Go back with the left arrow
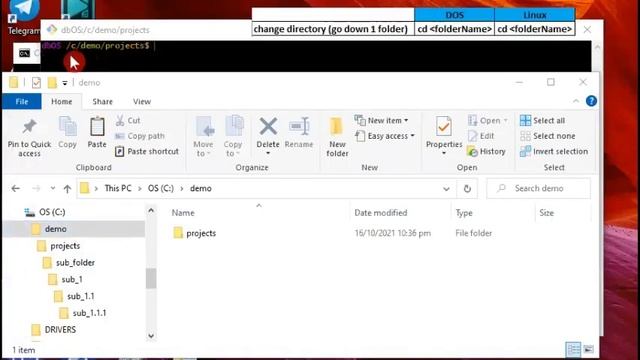The height and width of the screenshot is (360, 640). [x=16, y=189]
